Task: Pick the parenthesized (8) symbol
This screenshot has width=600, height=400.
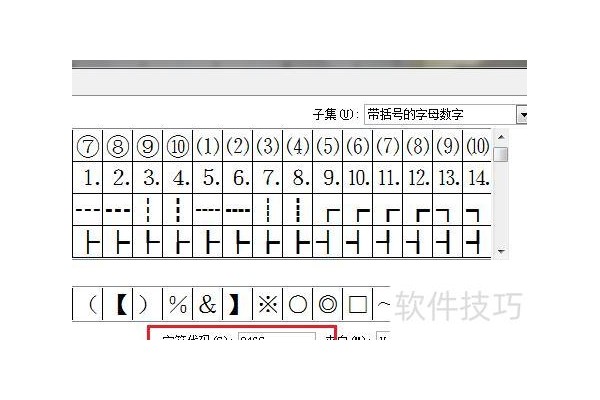Action: pos(418,146)
